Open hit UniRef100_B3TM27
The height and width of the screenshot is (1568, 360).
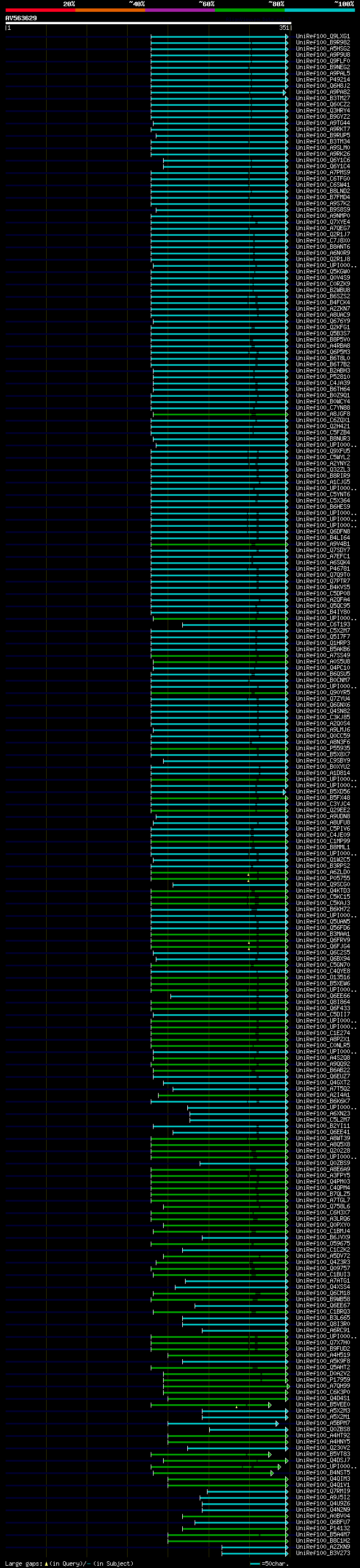point(323,98)
